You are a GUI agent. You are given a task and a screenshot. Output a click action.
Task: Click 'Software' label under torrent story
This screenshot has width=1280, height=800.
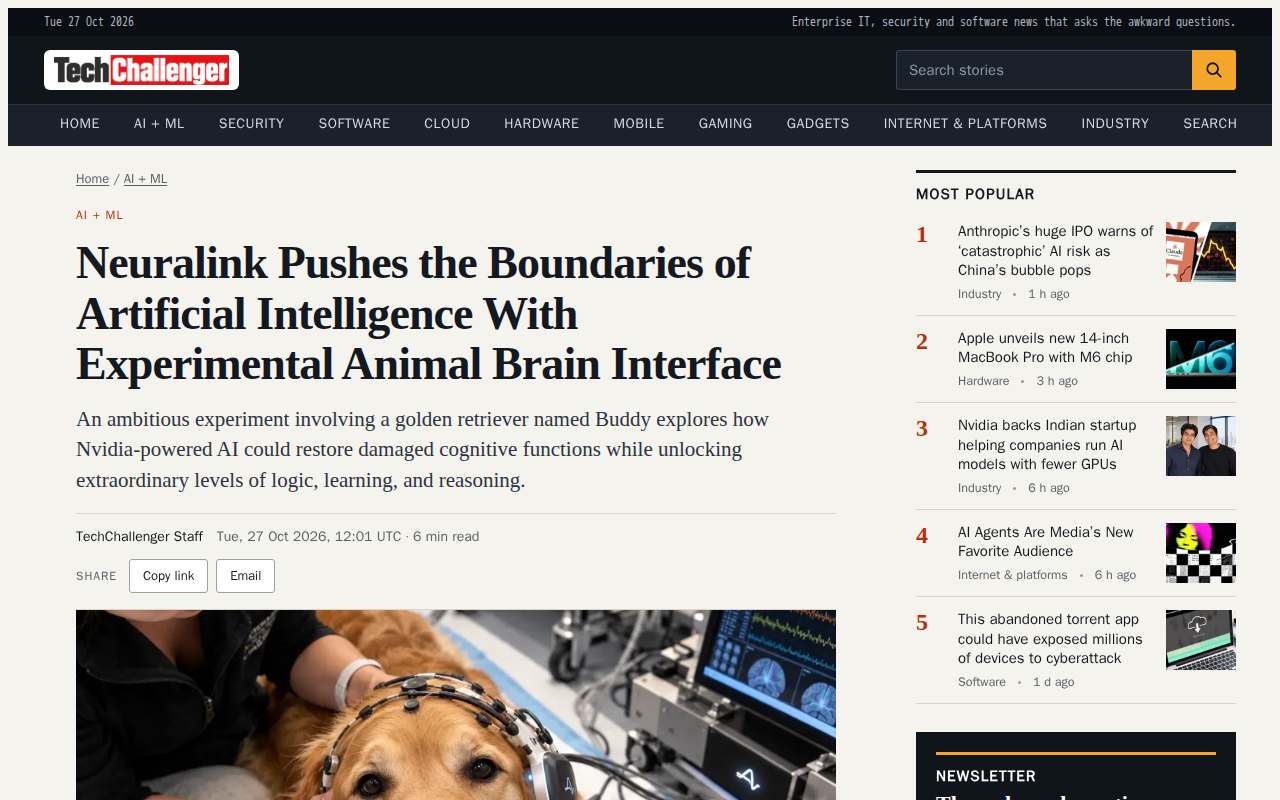(x=982, y=682)
